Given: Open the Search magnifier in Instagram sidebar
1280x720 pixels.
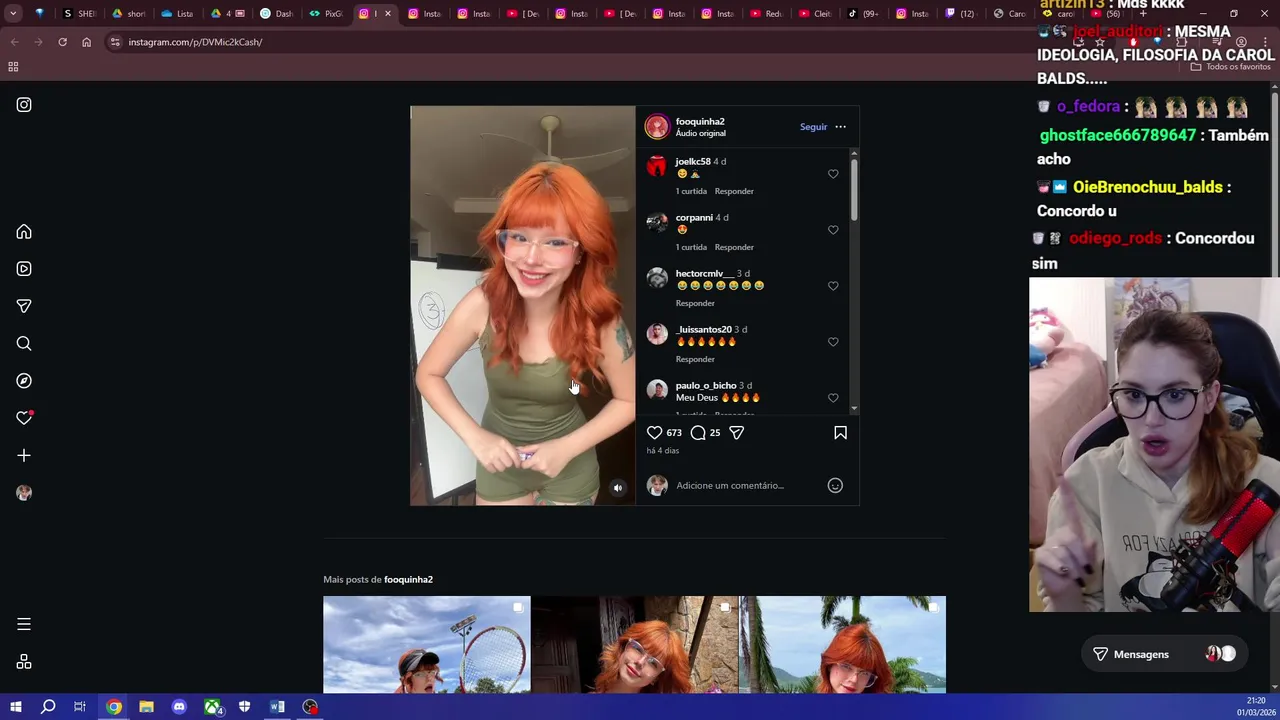Looking at the screenshot, I should [x=24, y=344].
